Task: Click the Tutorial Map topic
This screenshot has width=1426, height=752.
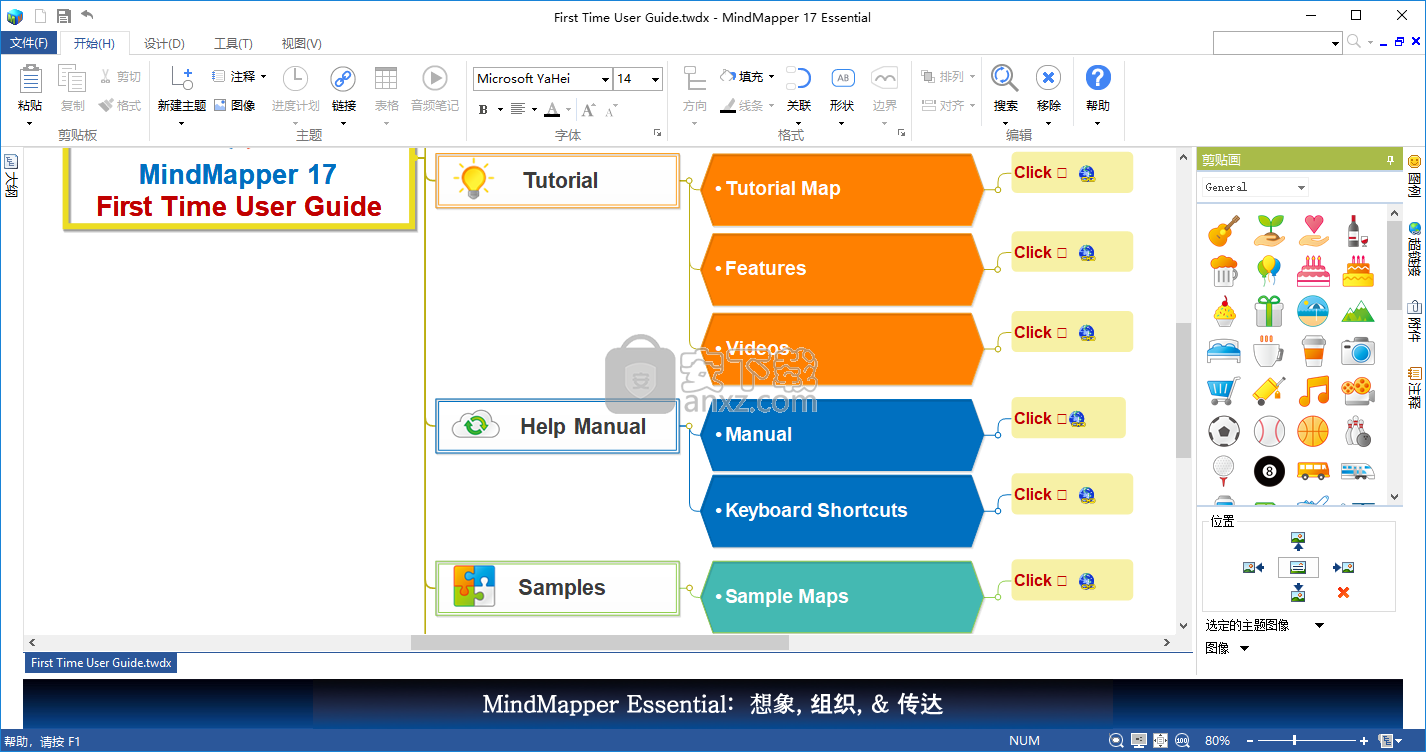Action: click(842, 189)
